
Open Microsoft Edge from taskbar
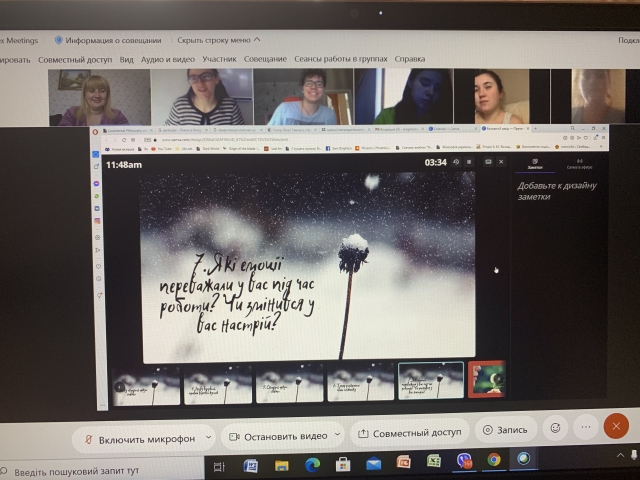pyautogui.click(x=312, y=464)
